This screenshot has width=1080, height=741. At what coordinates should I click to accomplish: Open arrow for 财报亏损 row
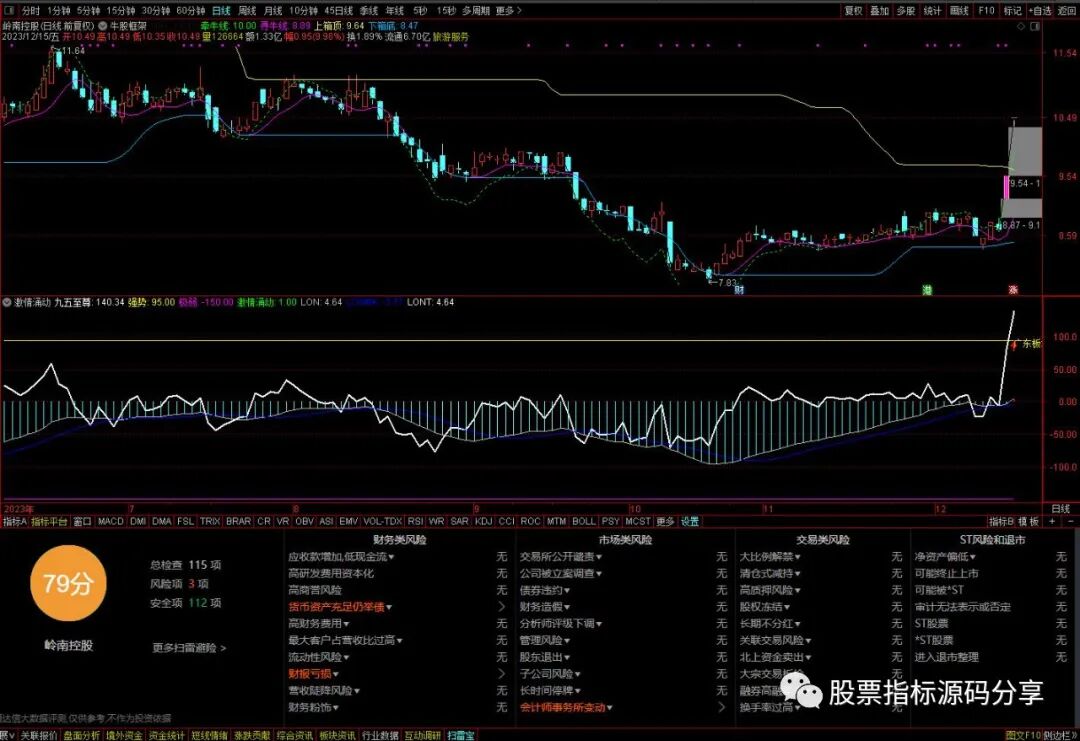point(501,674)
